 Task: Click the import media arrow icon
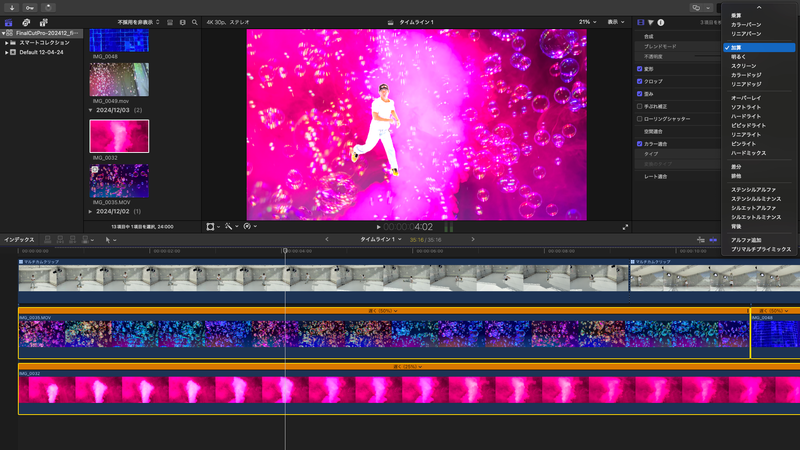12,8
